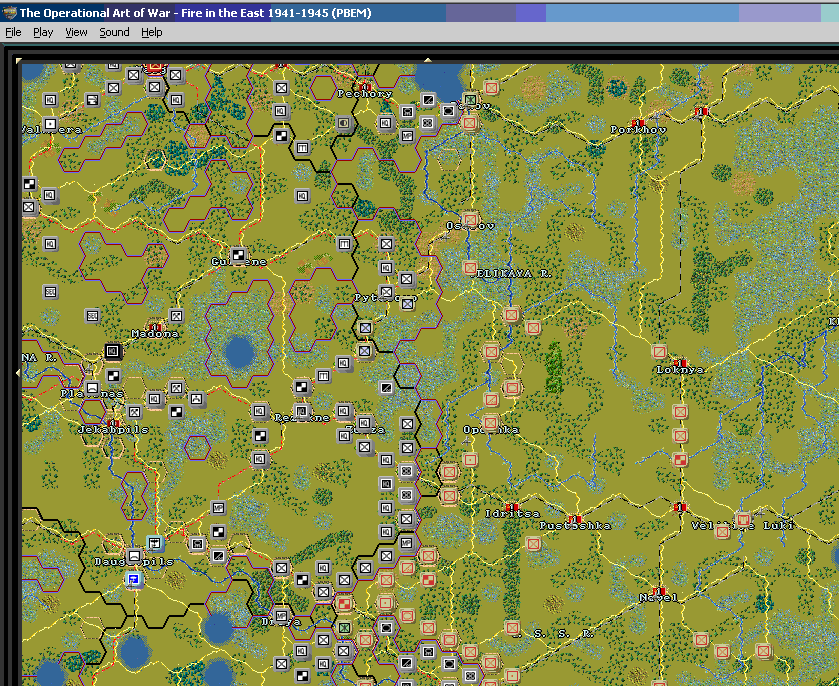Select the green unit east of Druya

(x=345, y=627)
